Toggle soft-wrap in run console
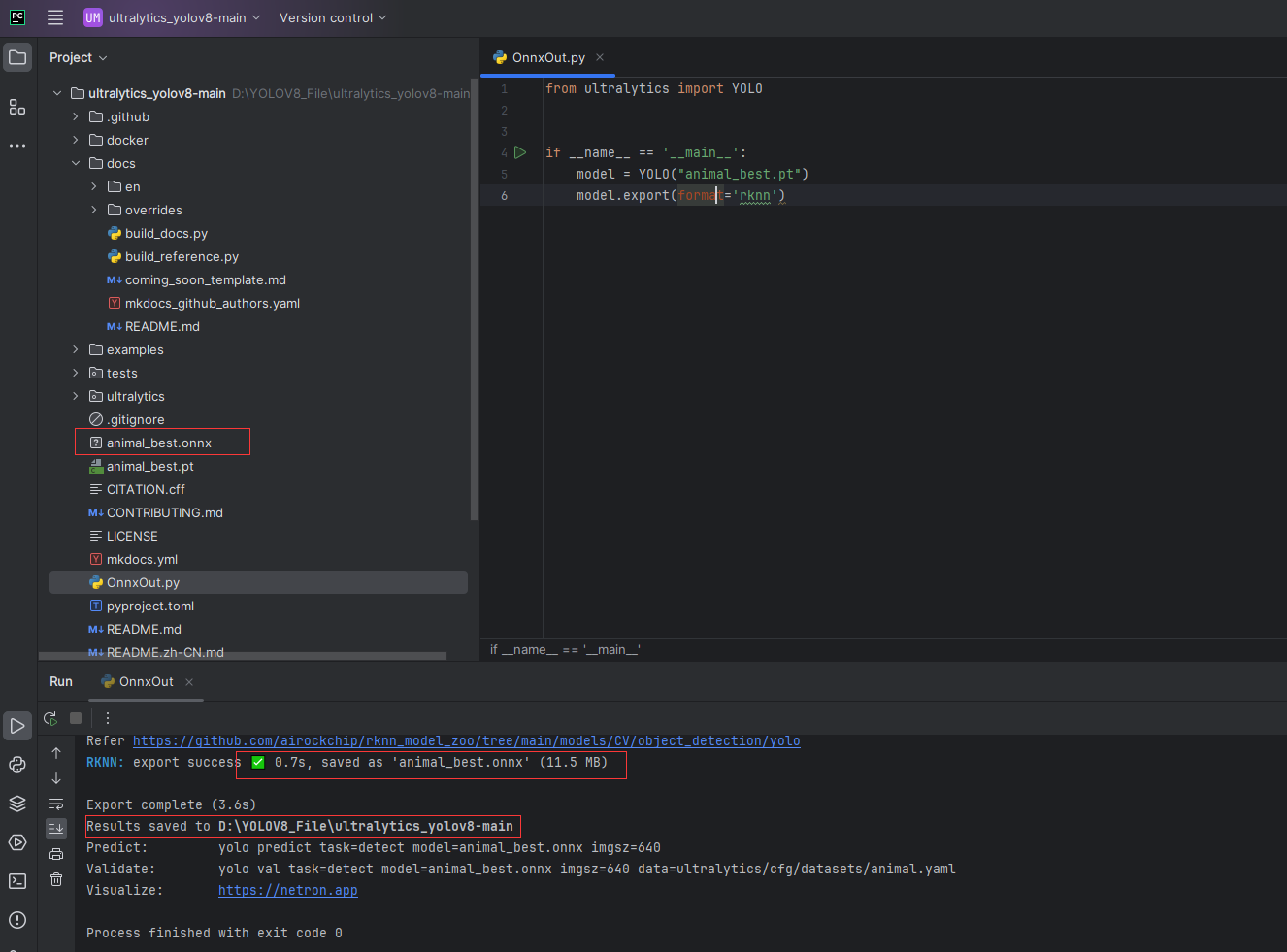Screen dimensions: 1287x952 [56, 804]
